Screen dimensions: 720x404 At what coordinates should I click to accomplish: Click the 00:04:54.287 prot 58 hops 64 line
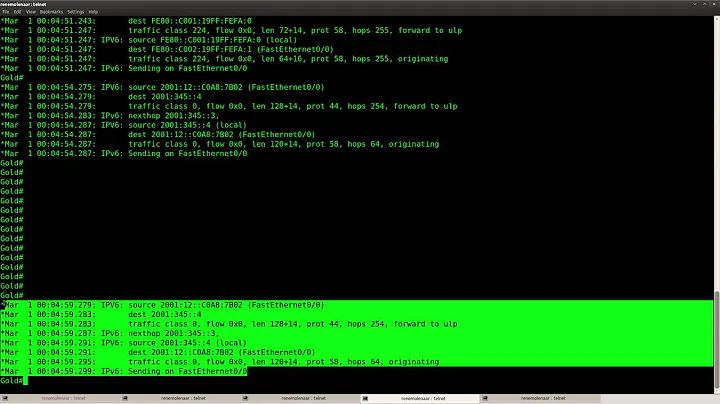[x=220, y=144]
